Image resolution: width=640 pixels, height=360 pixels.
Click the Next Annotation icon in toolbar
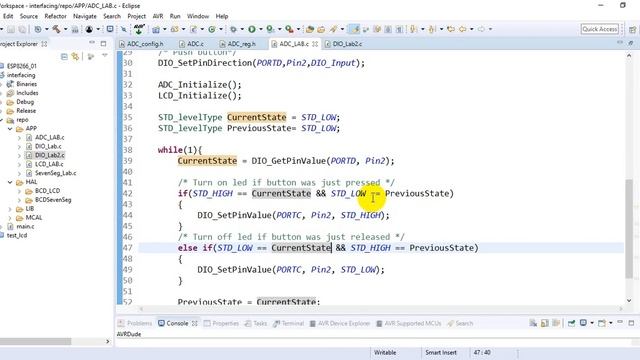pyautogui.click(x=413, y=29)
